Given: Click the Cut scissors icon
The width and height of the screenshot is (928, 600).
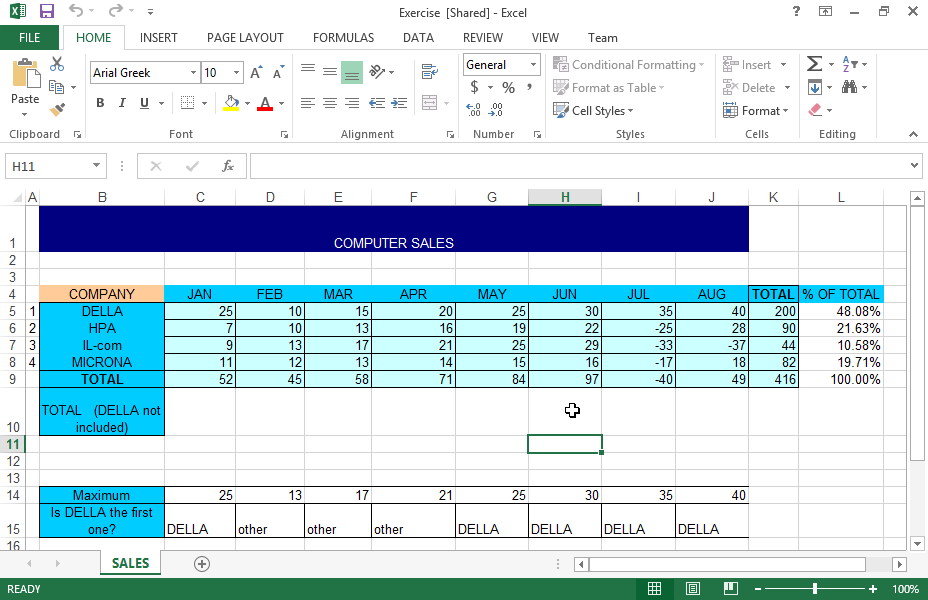Looking at the screenshot, I should click(57, 65).
